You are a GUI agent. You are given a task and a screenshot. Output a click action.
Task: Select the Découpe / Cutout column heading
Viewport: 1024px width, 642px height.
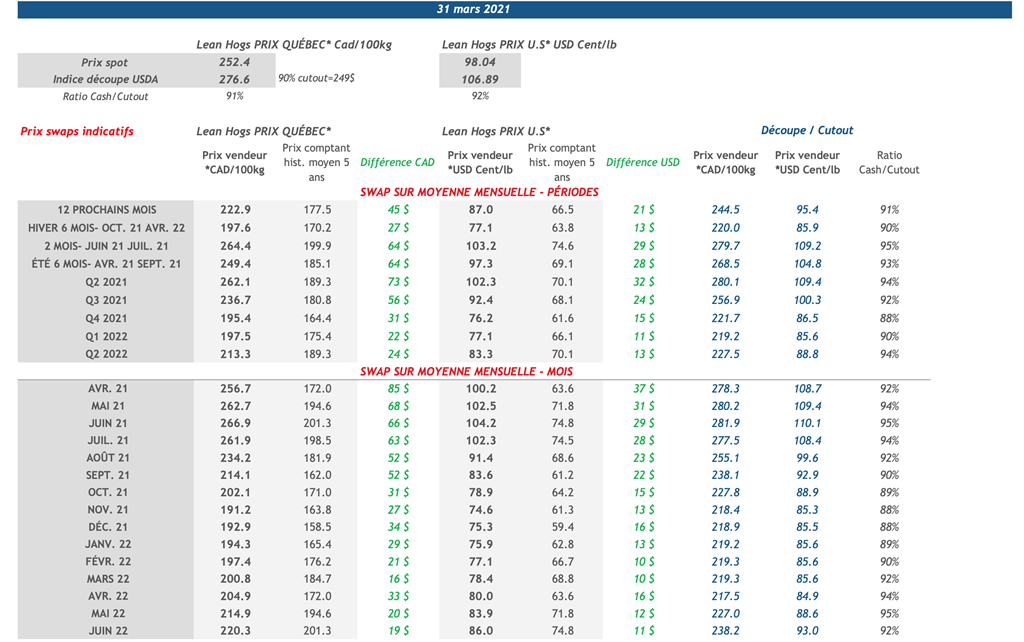[807, 130]
